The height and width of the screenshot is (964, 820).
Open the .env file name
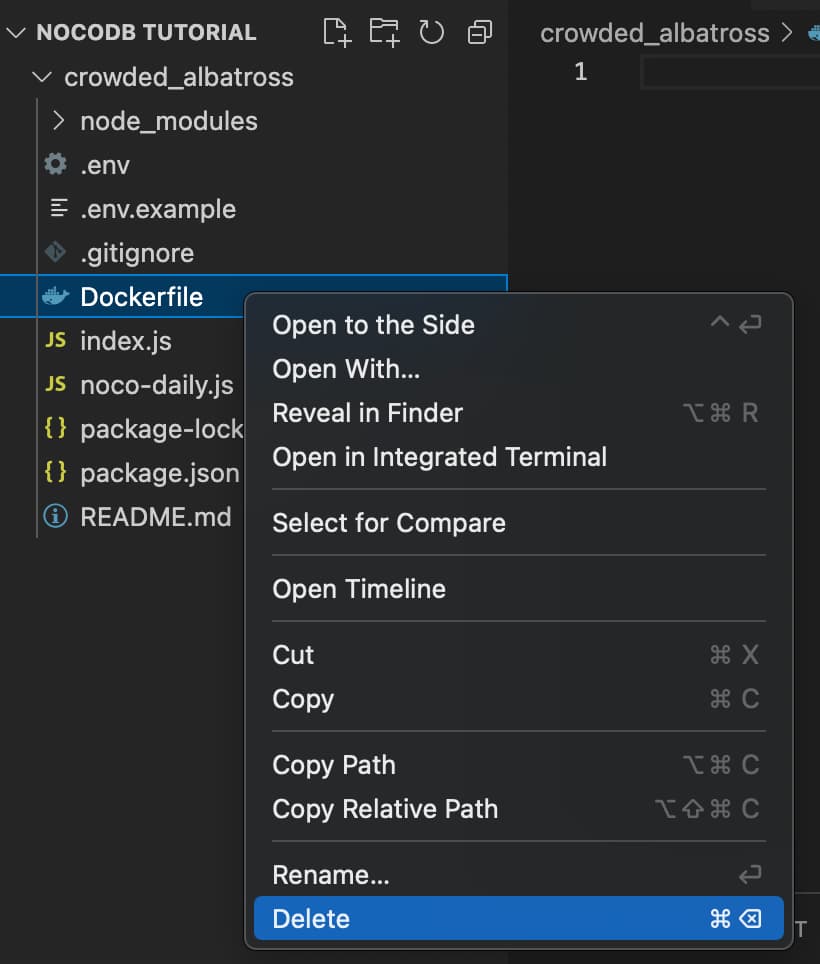[105, 165]
